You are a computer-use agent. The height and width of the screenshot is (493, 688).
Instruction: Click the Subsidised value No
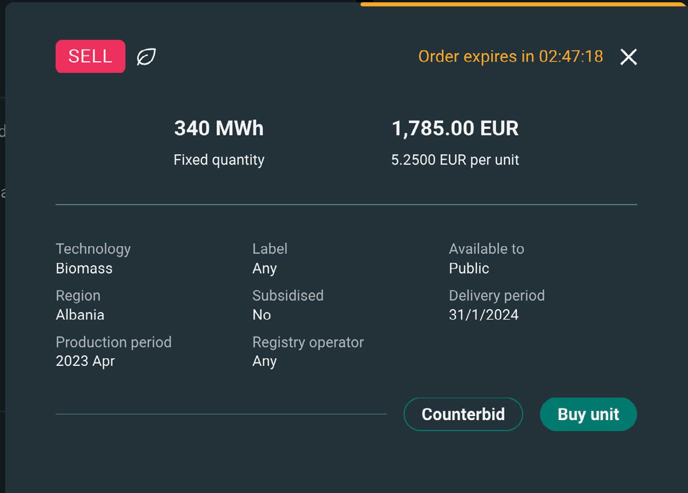(x=262, y=314)
